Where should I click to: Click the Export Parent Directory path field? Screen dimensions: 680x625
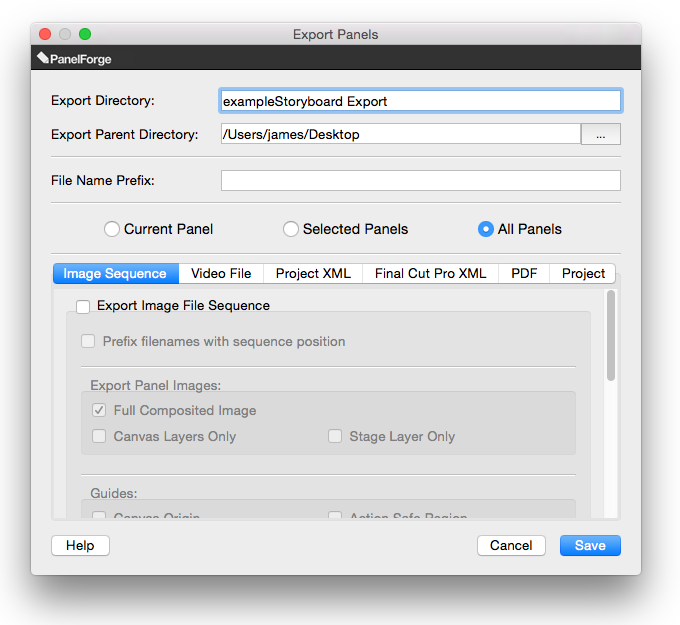(x=400, y=134)
